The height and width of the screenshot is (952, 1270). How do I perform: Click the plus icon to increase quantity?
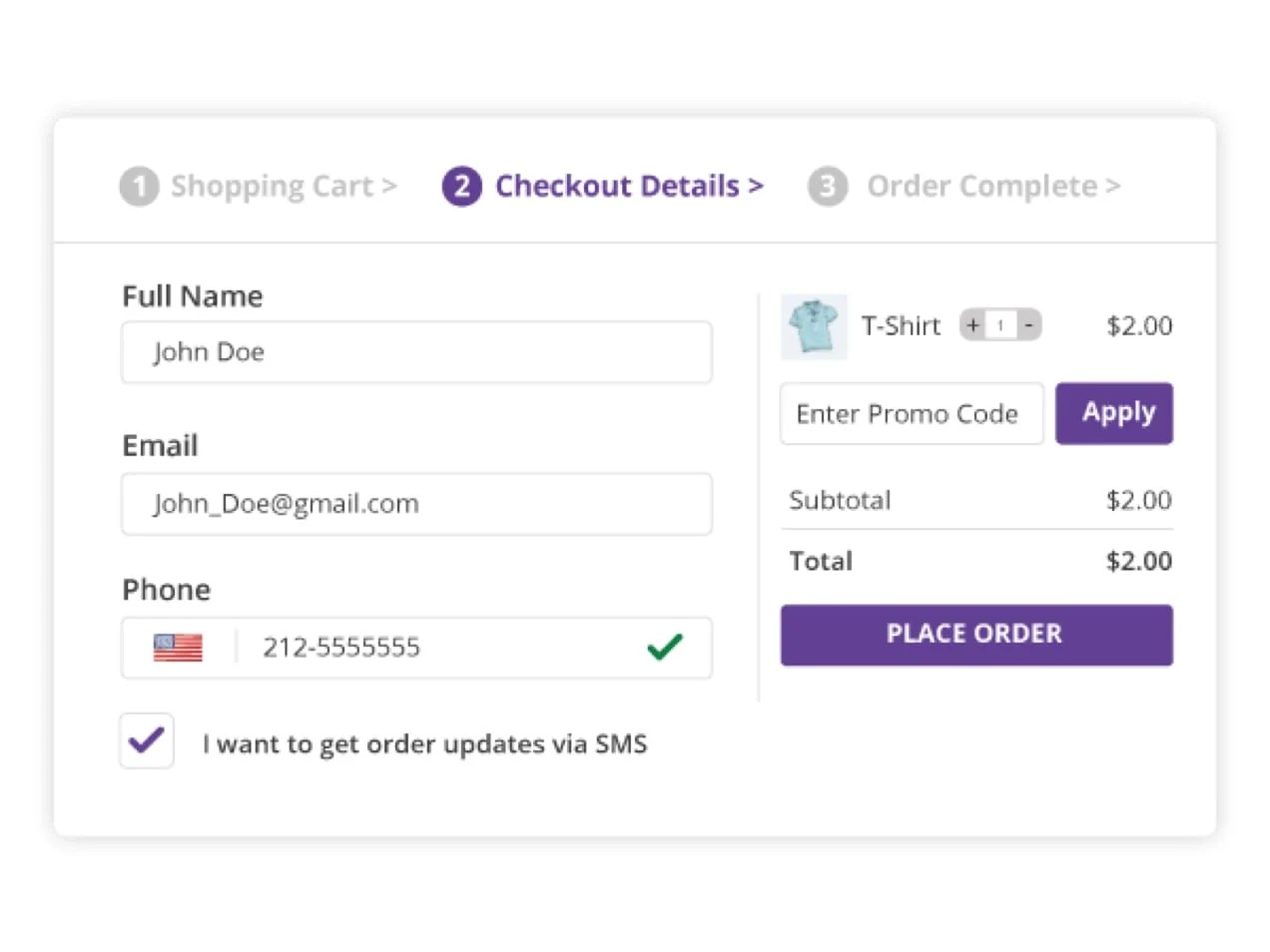click(x=971, y=324)
